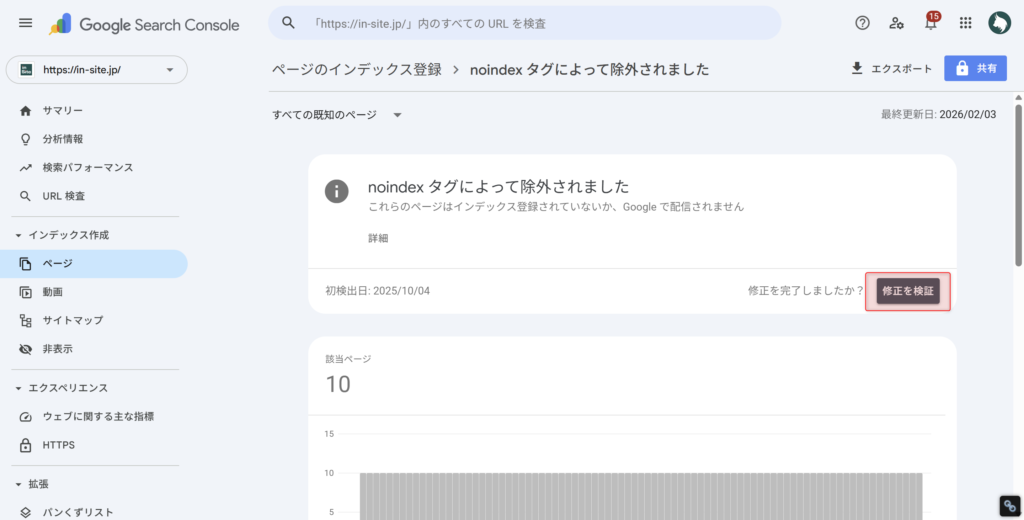Open the account avatar menu
This screenshot has height=520, width=1024.
(x=999, y=23)
